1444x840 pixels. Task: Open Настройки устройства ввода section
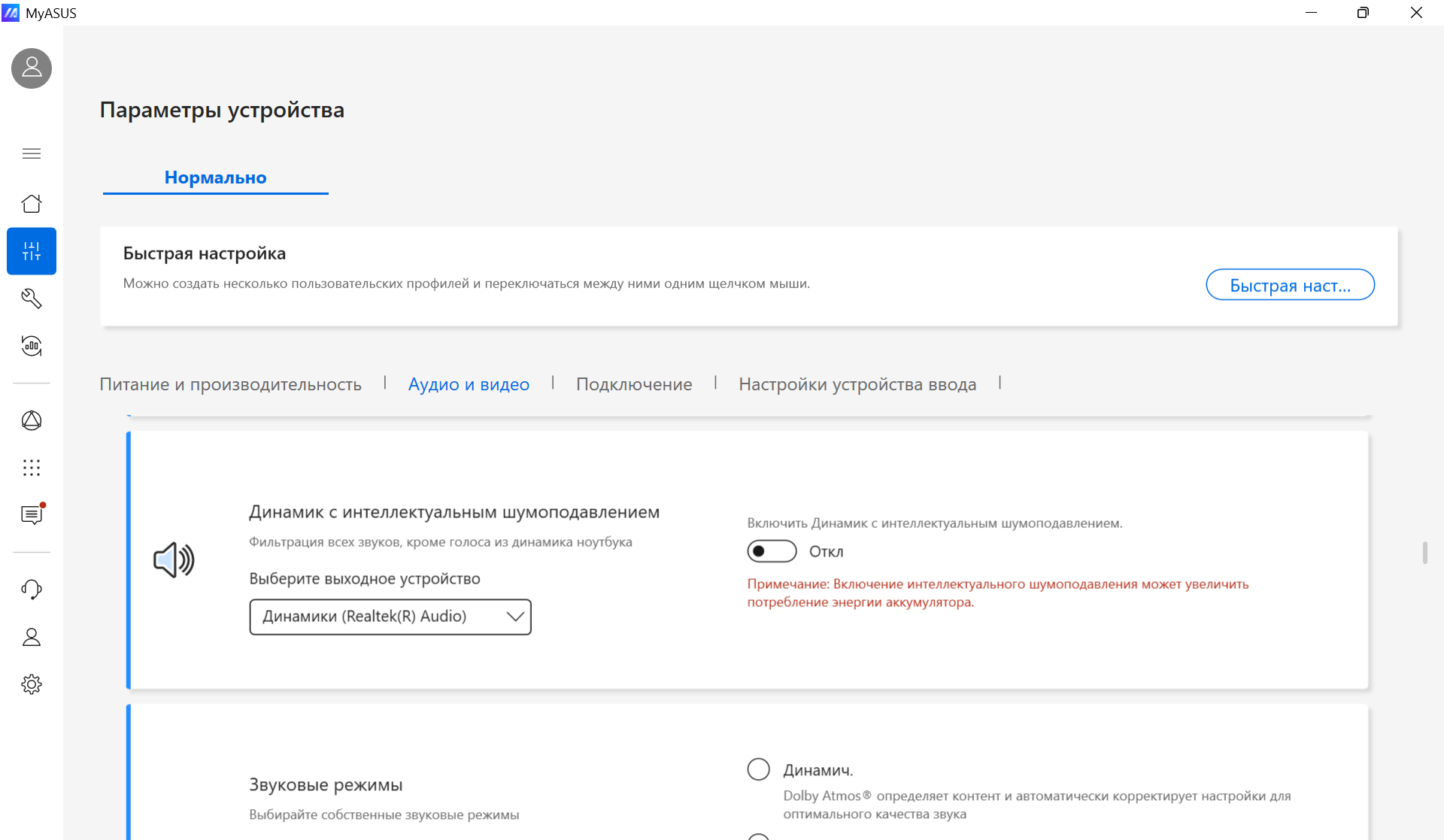click(857, 384)
